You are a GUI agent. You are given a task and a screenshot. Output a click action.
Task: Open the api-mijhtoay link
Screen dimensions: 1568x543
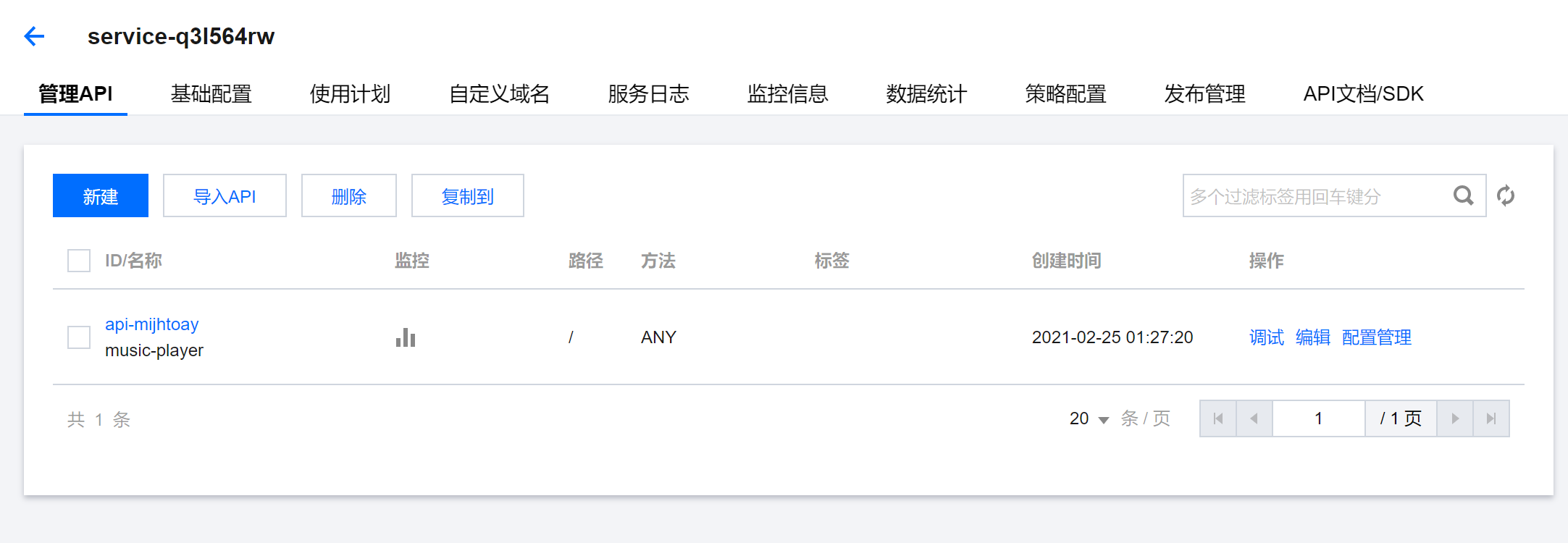coord(152,324)
